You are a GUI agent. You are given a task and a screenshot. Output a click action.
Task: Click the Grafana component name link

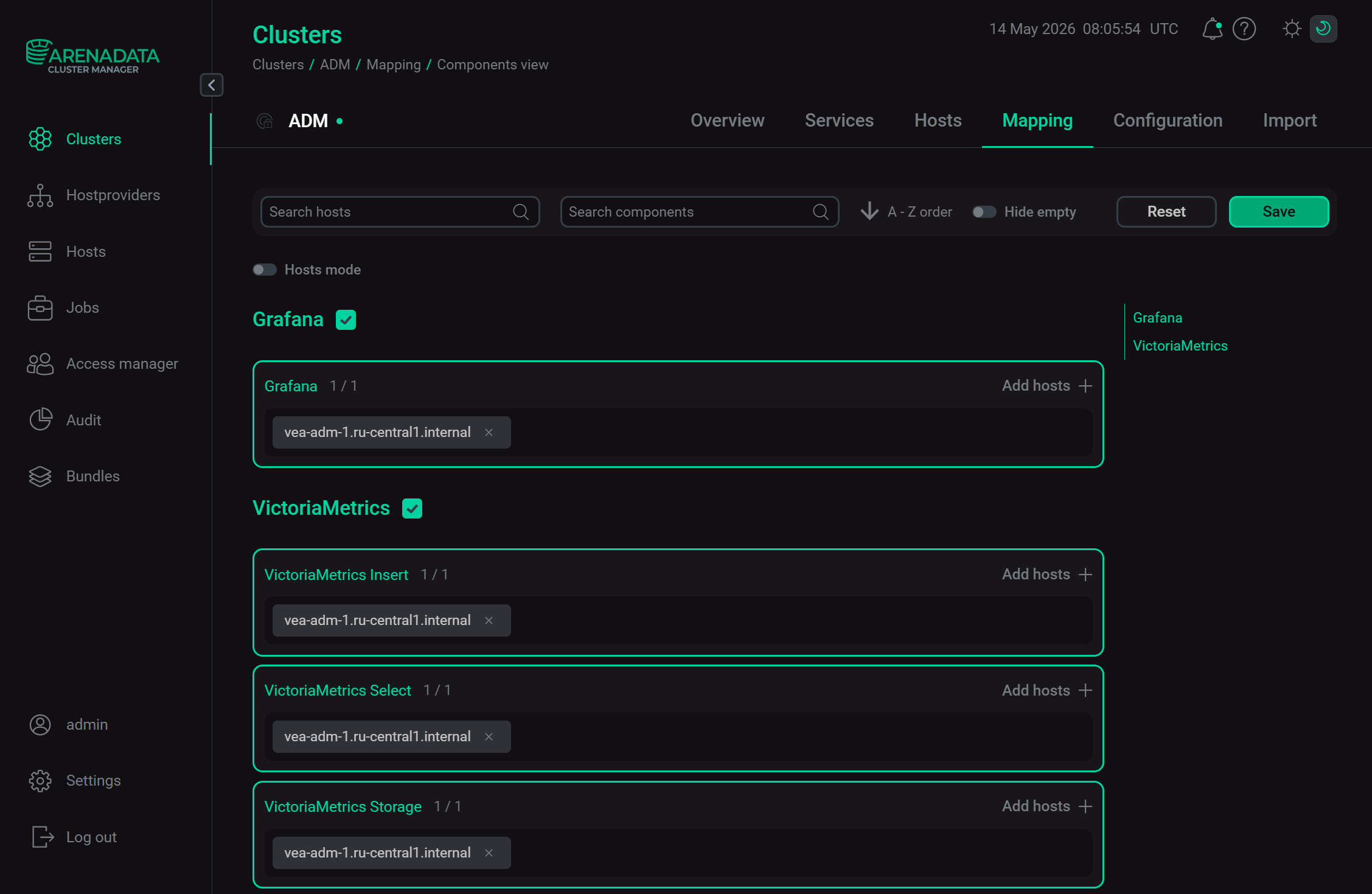[x=291, y=386]
